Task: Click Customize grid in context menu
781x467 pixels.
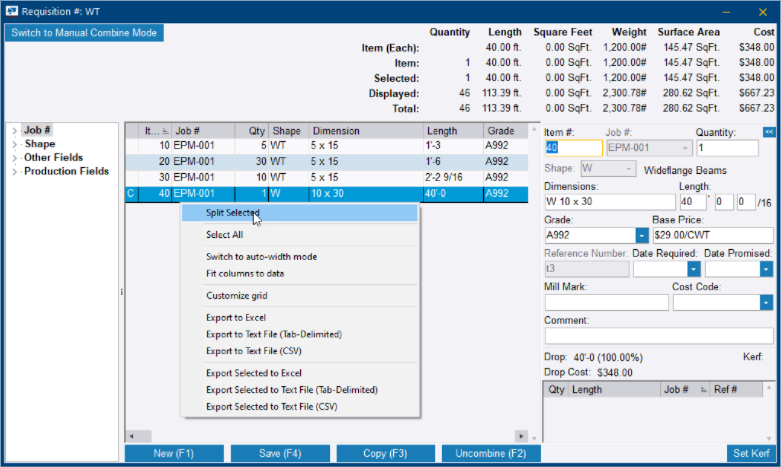Action: tap(236, 295)
